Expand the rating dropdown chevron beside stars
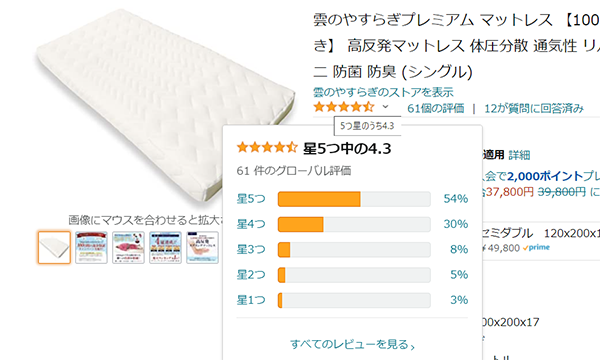The width and height of the screenshot is (600, 360). (385, 107)
